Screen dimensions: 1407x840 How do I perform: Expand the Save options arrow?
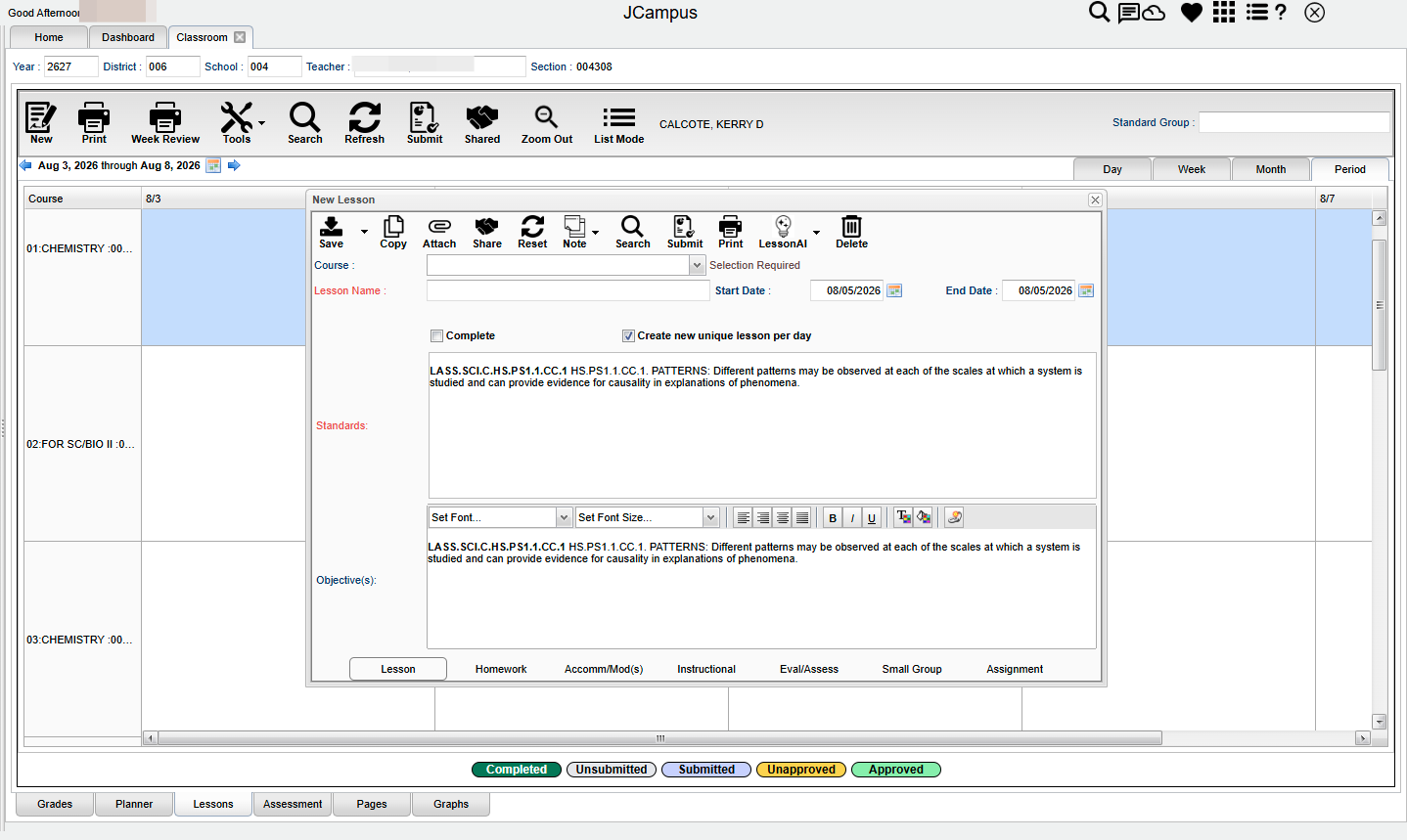point(364,232)
